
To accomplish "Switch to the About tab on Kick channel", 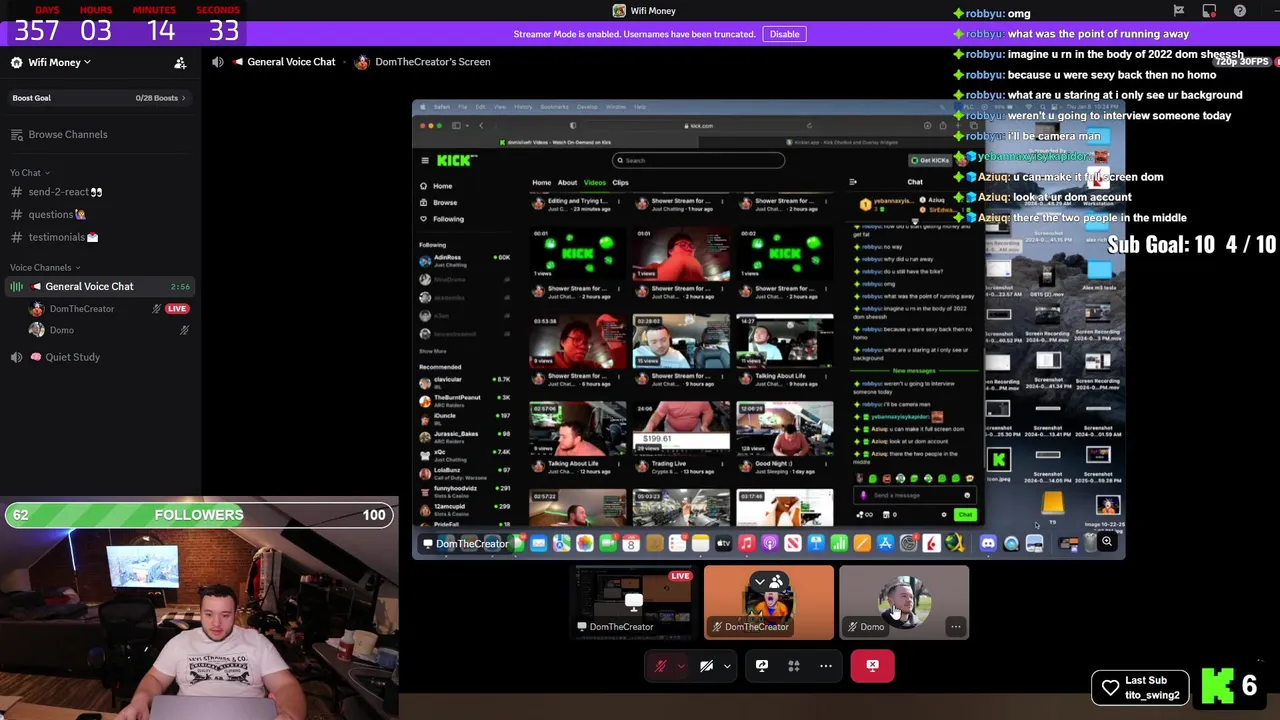I will 567,183.
